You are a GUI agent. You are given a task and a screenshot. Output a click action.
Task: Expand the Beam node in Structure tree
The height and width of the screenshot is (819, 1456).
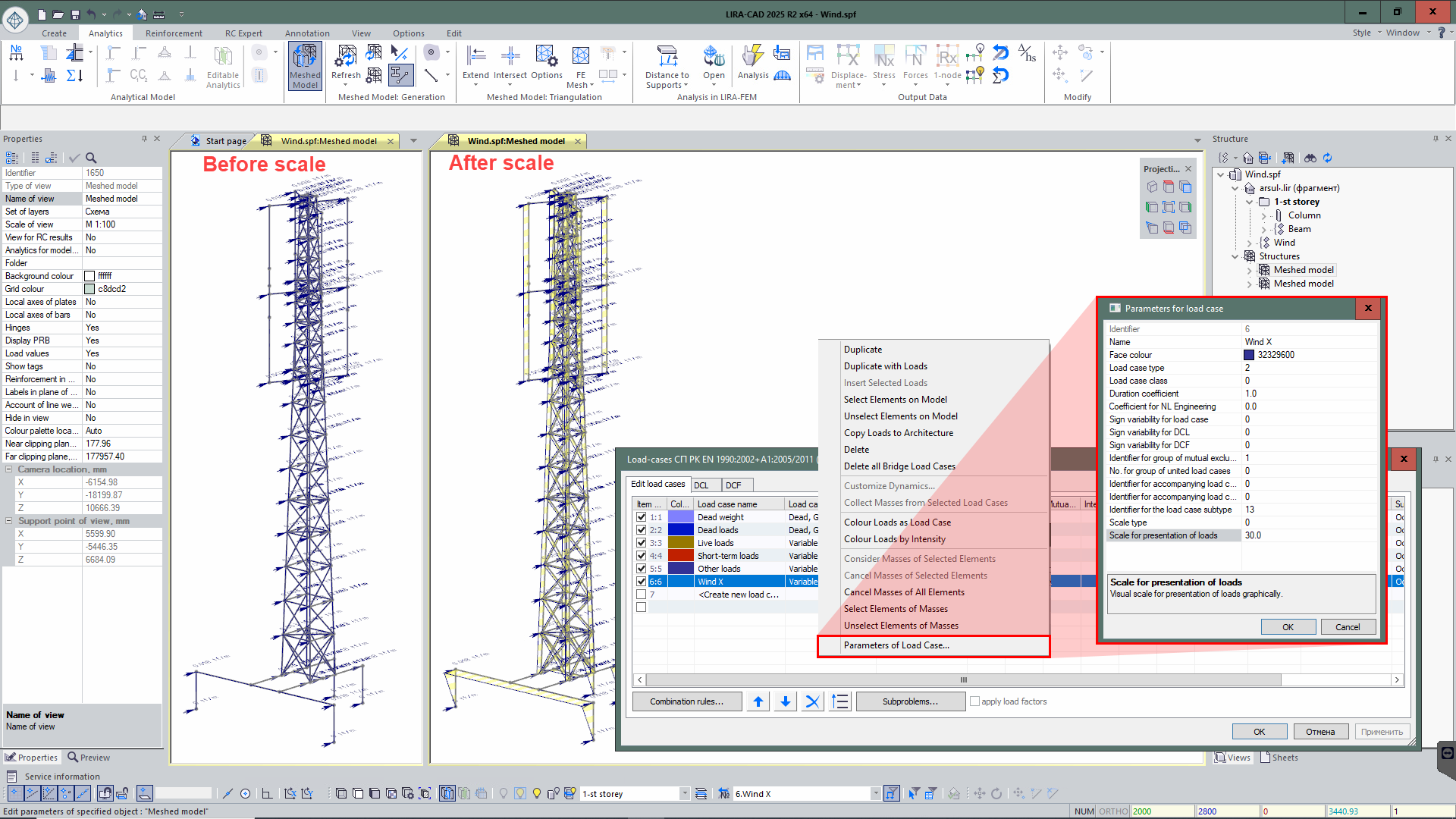click(x=1263, y=229)
